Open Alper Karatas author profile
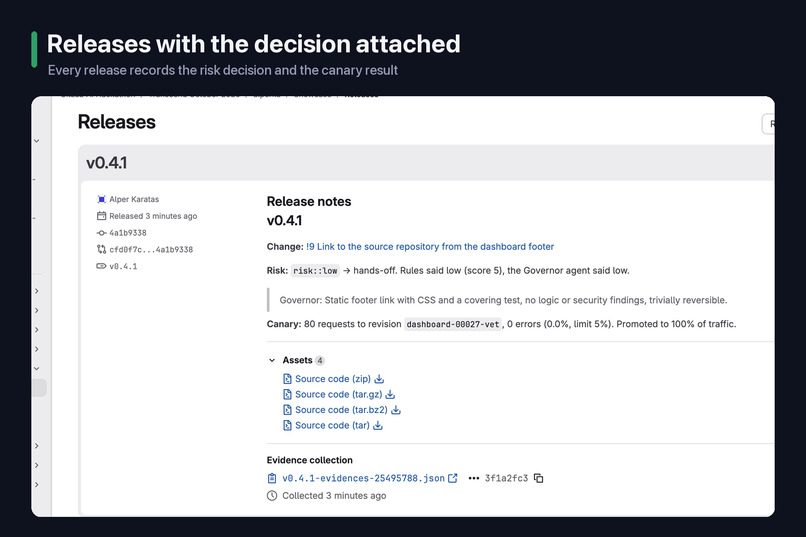This screenshot has width=806, height=537. coord(134,199)
